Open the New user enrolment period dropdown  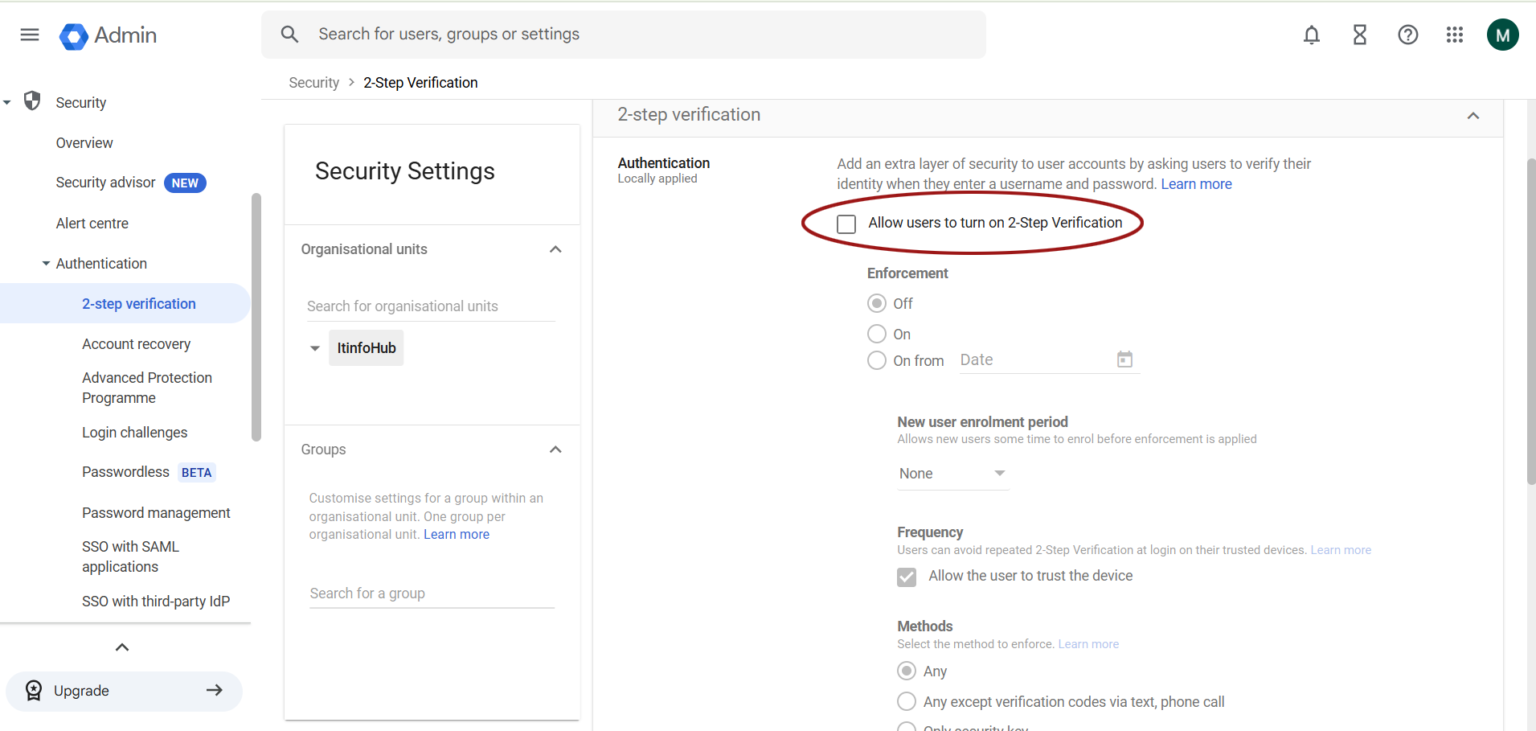coord(951,473)
